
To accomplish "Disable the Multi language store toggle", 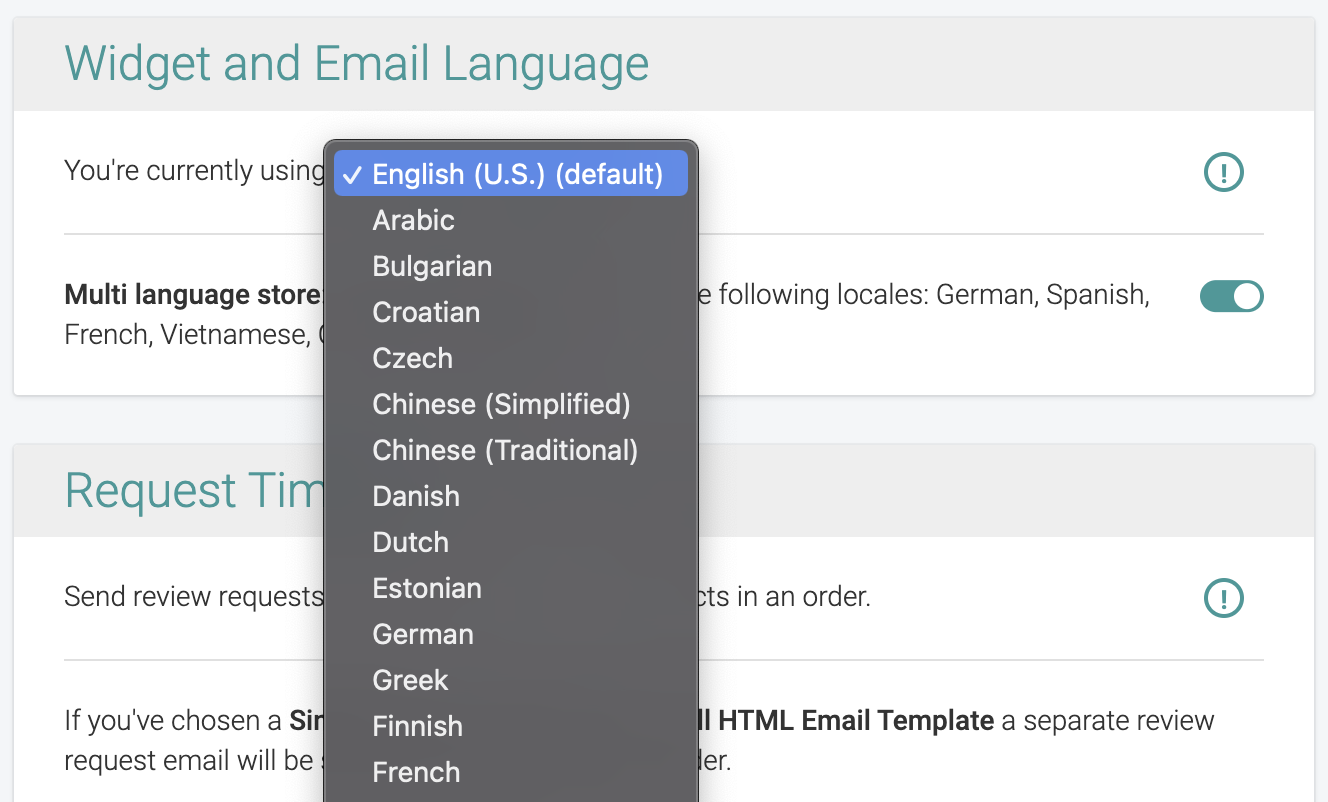I will 1231,297.
